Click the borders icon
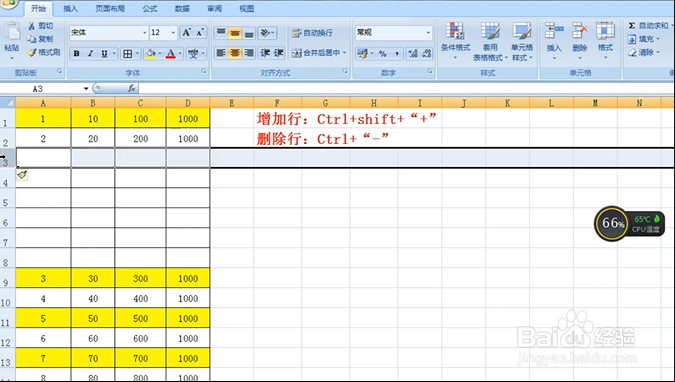Viewport: 675px width, 382px height. (x=127, y=53)
